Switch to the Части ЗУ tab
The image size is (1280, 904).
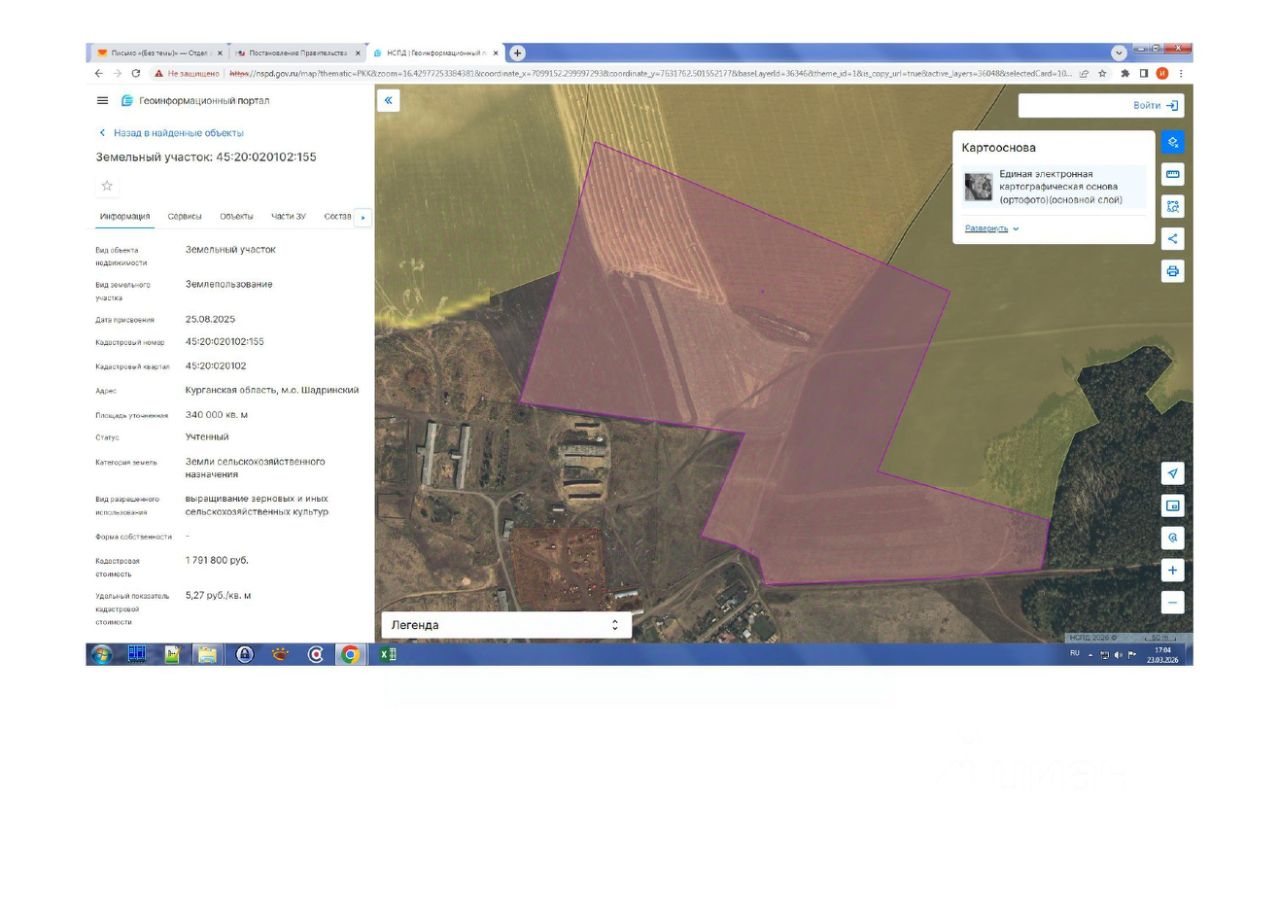[x=289, y=216]
